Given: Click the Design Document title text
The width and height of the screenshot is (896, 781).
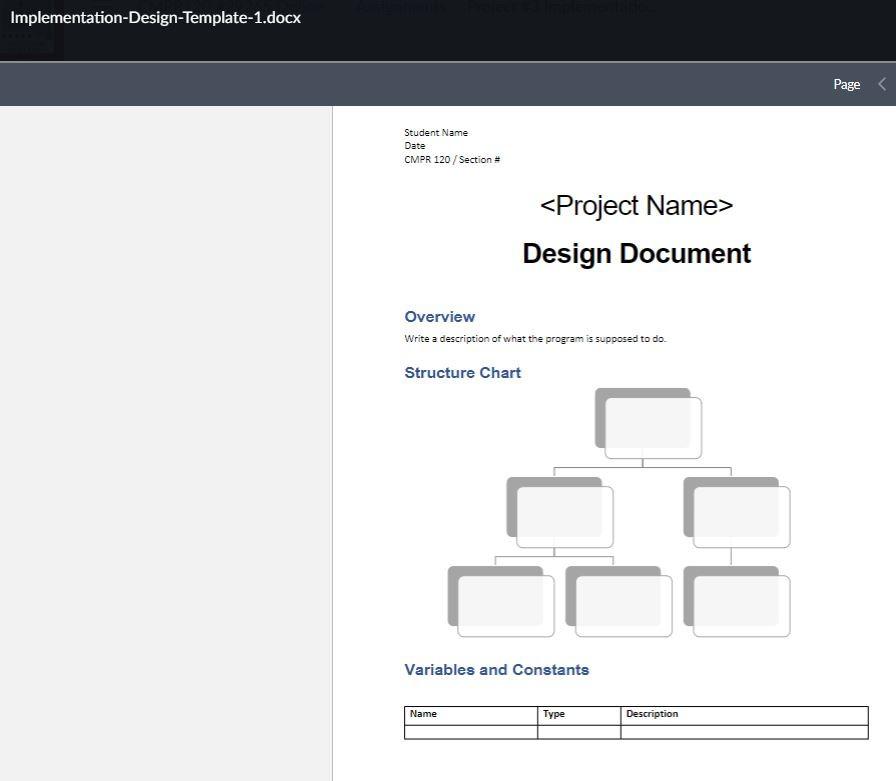Looking at the screenshot, I should [636, 253].
